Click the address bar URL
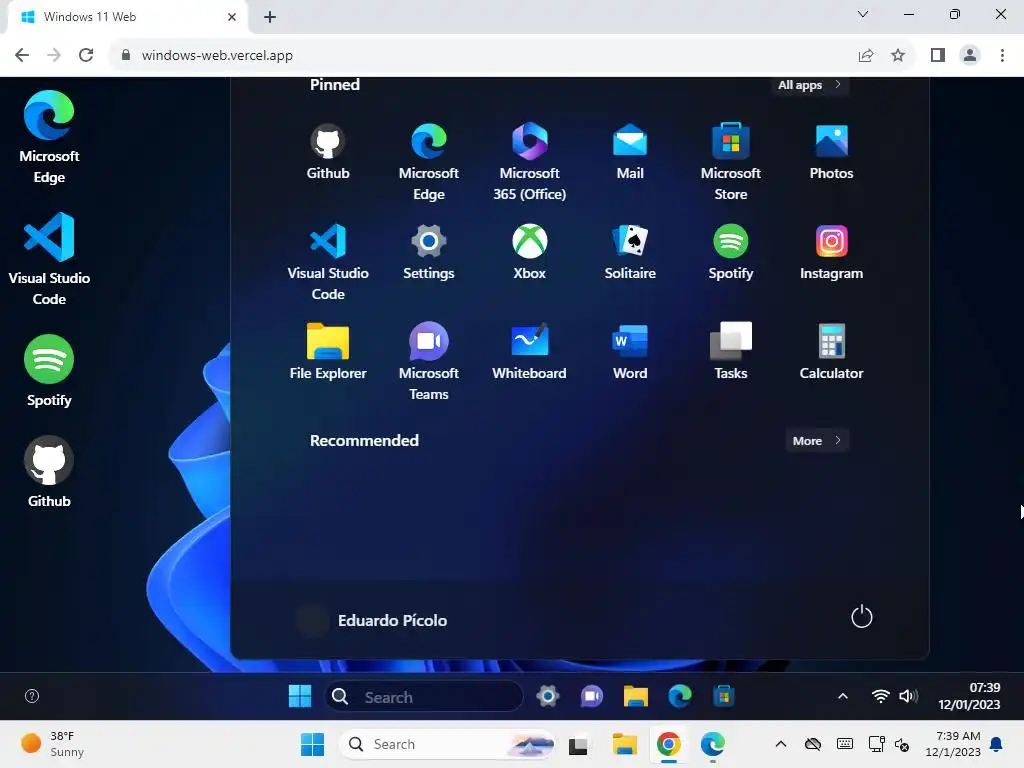This screenshot has width=1024, height=768. (x=217, y=56)
